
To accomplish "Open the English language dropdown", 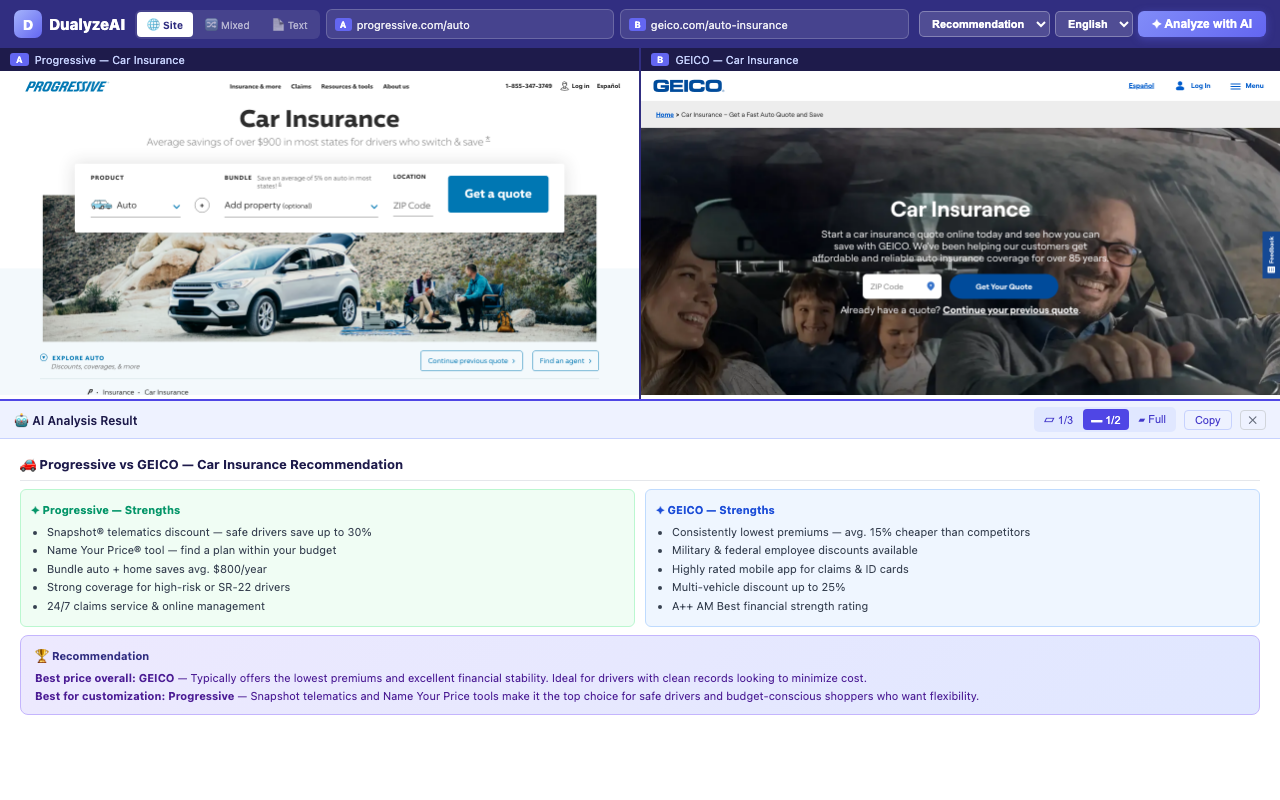I will point(1094,24).
